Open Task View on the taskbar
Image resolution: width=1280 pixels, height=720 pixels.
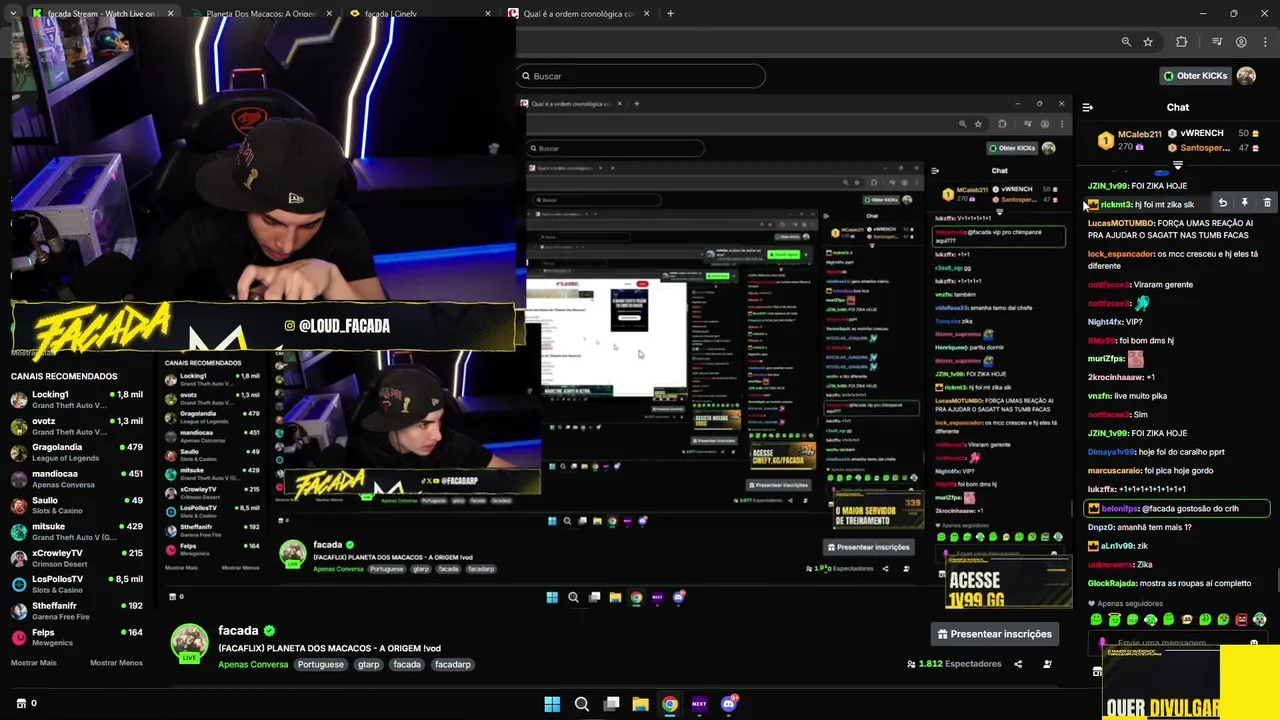click(611, 704)
